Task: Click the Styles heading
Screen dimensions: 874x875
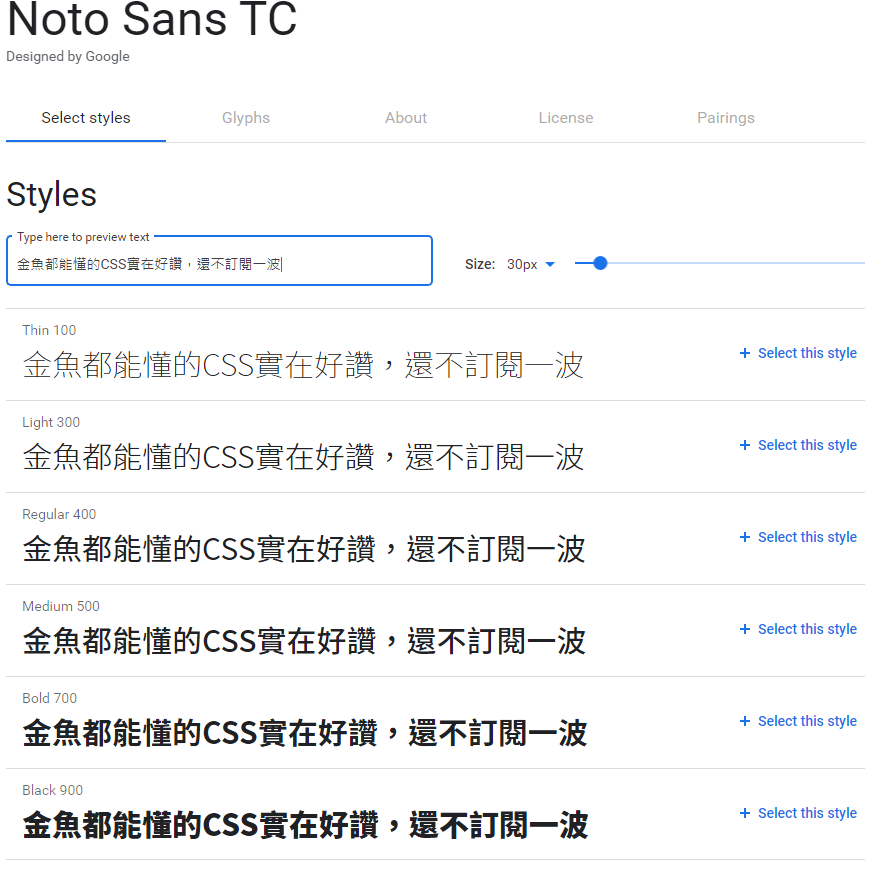Action: pos(51,195)
